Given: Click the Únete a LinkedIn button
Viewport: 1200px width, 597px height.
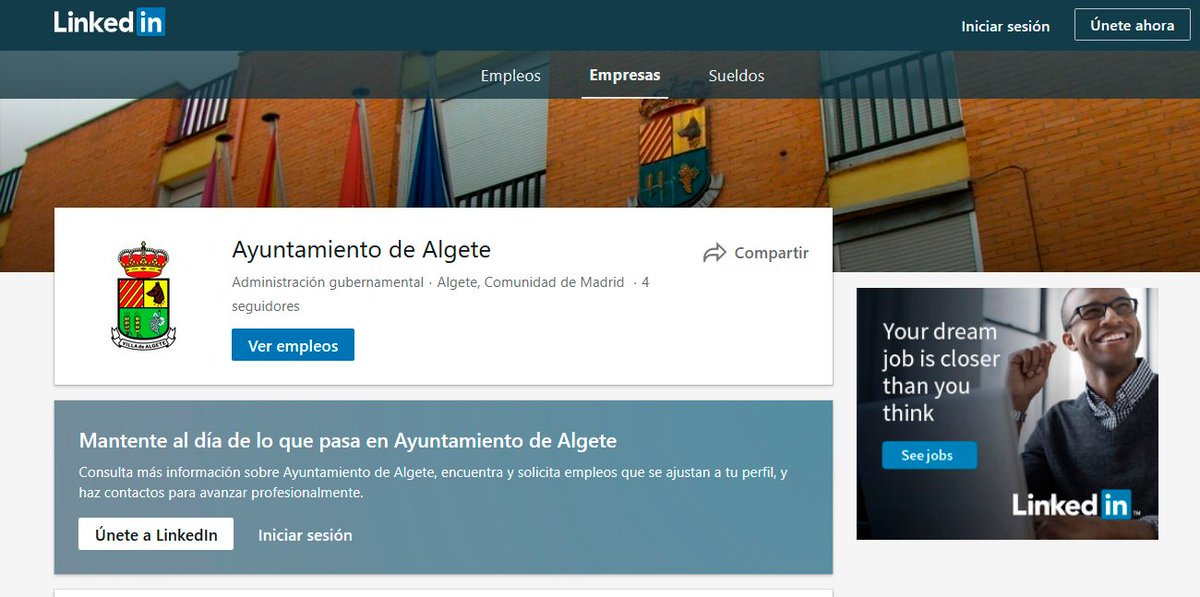Looking at the screenshot, I should tap(156, 534).
